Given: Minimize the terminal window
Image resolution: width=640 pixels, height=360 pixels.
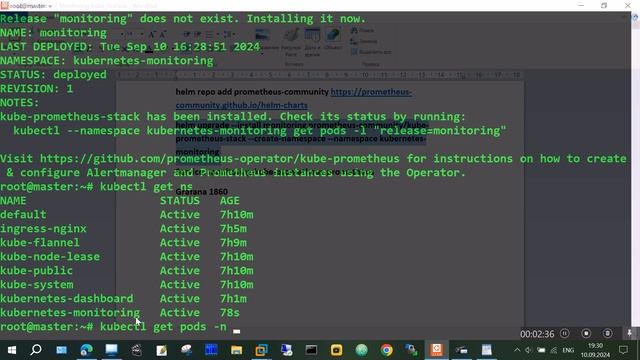Looking at the screenshot, I should tap(581, 5).
